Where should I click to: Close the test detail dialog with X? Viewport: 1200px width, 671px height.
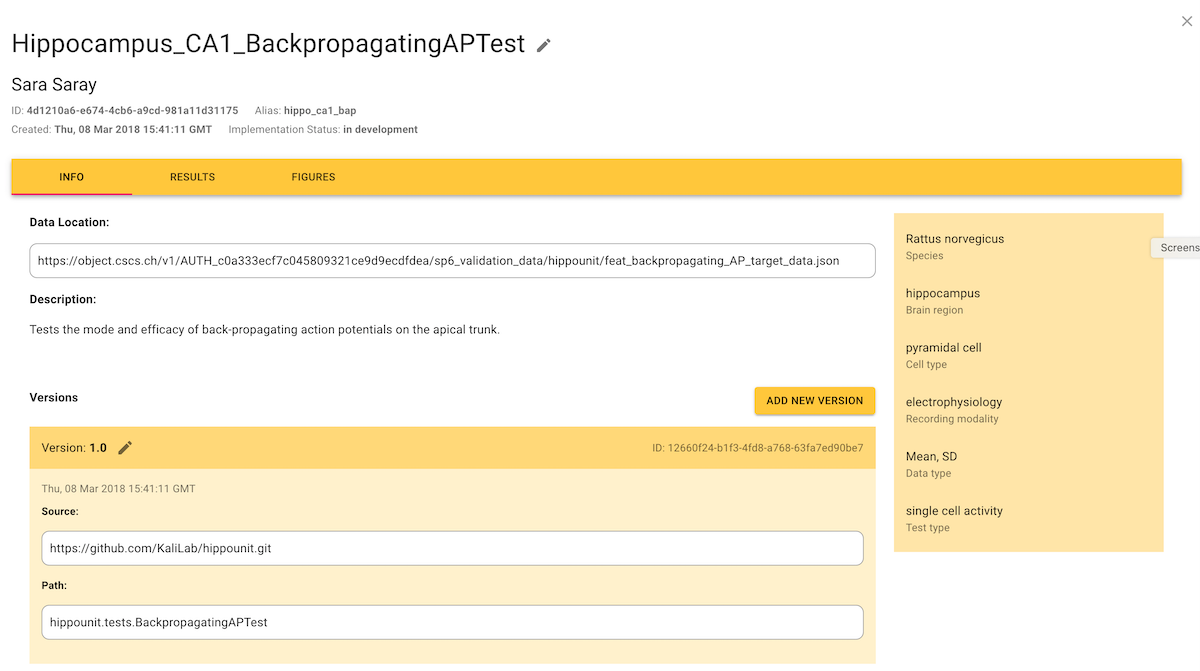coord(1186,21)
